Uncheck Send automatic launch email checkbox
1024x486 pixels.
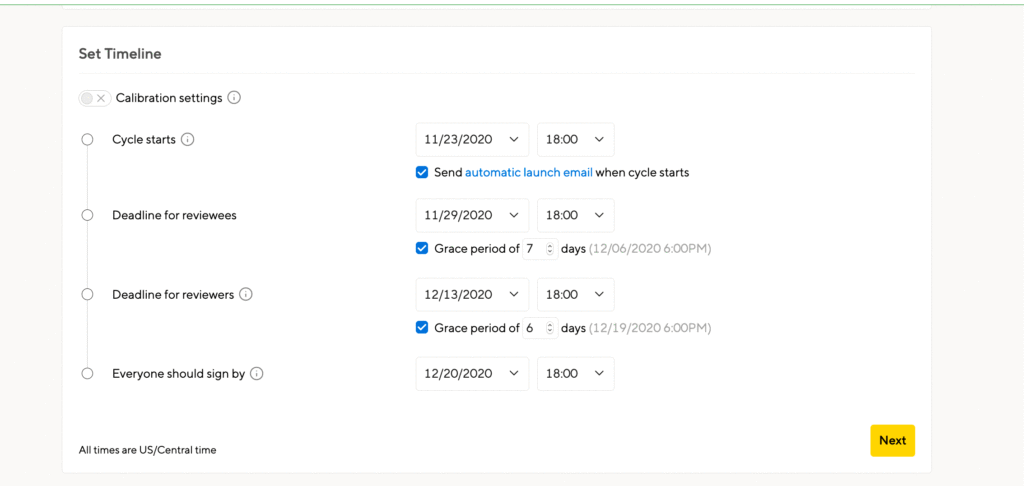pos(422,172)
